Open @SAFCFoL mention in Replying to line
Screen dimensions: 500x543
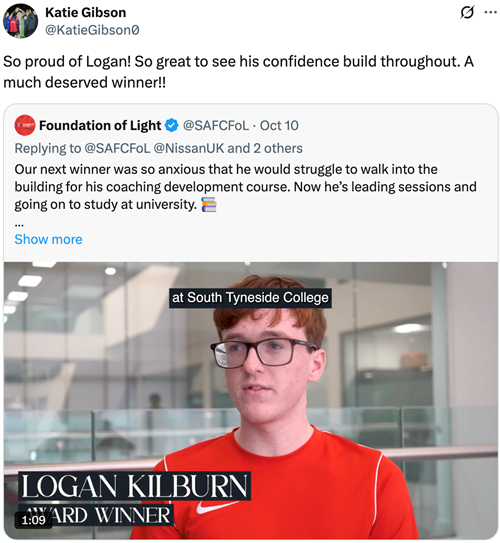click(x=117, y=149)
